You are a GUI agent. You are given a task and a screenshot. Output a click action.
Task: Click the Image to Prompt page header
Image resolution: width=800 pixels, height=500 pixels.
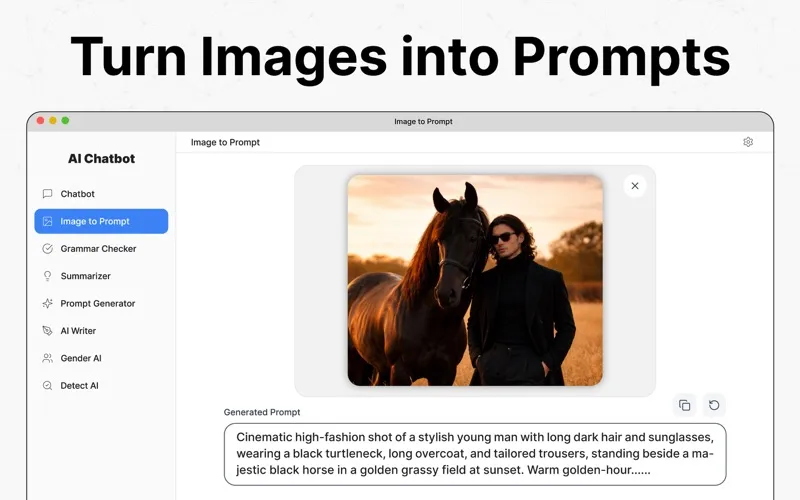tap(225, 142)
